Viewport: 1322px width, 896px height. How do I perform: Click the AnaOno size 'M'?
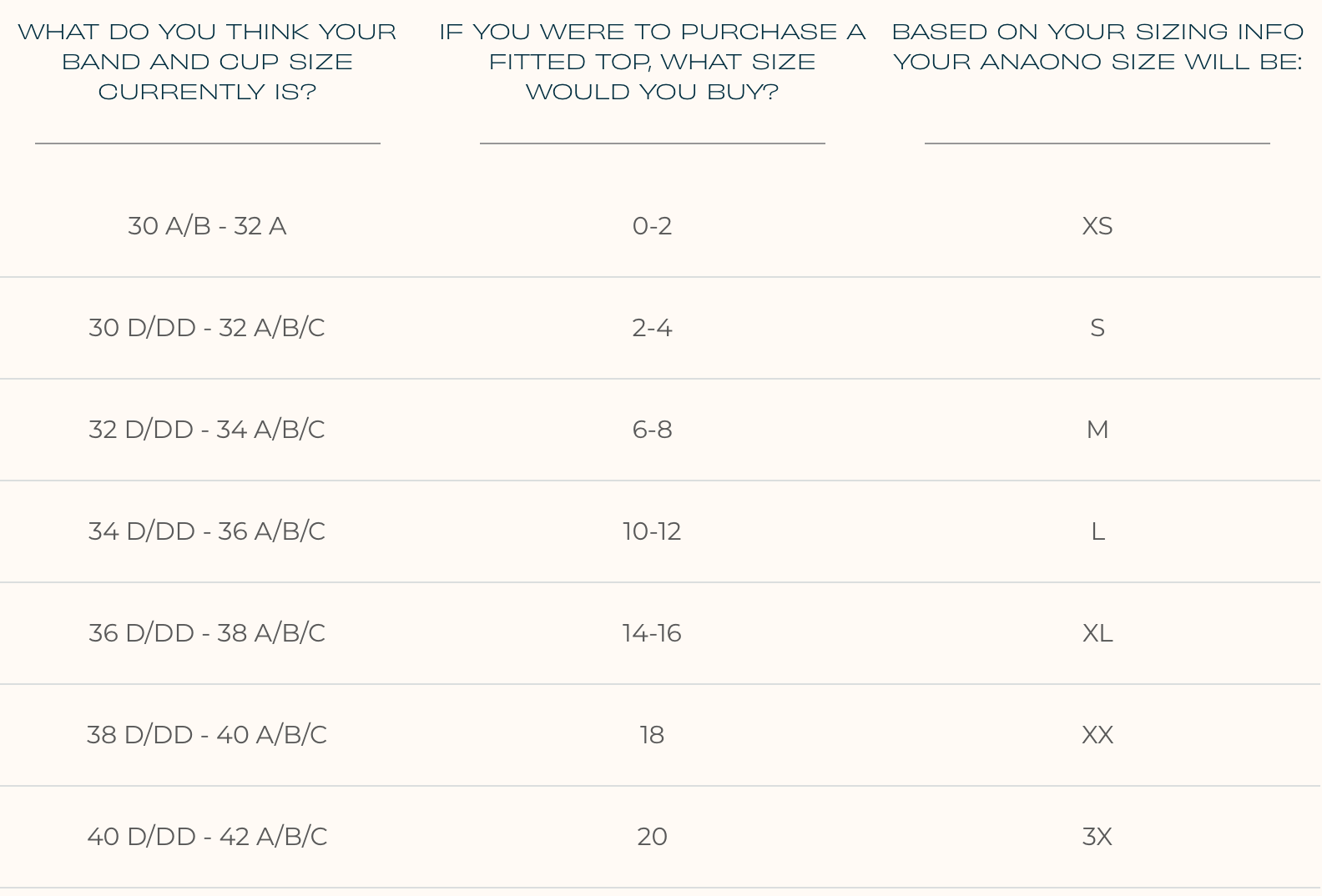(x=1097, y=430)
